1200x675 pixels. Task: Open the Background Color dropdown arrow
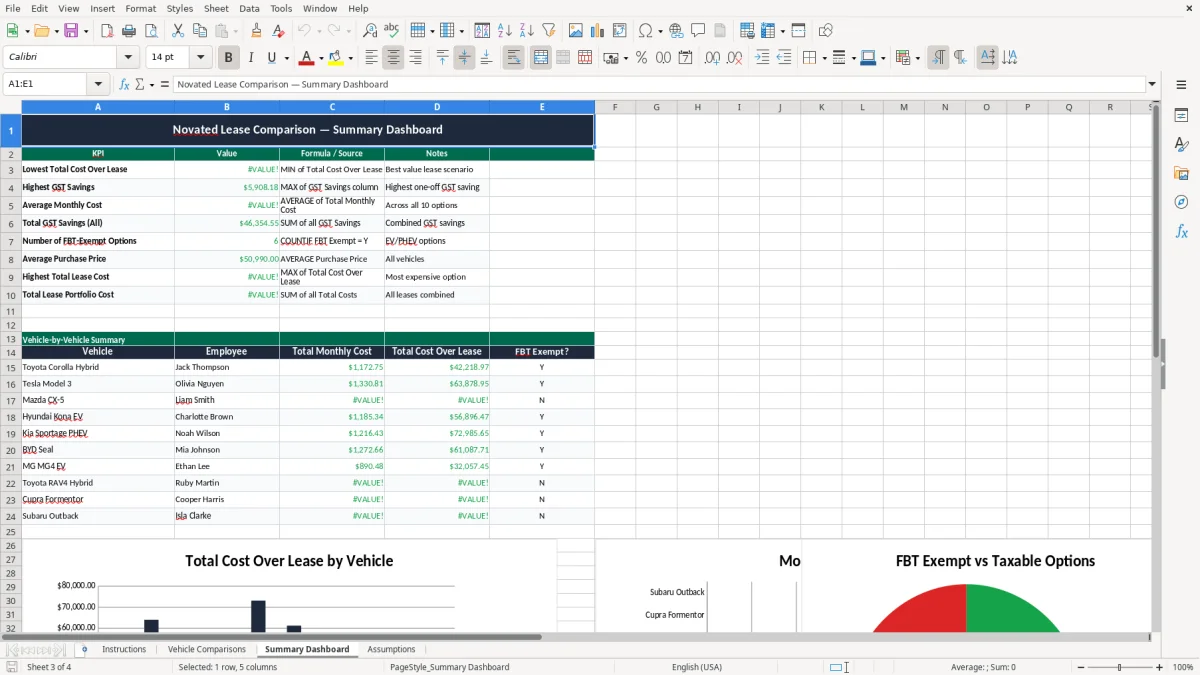click(352, 58)
